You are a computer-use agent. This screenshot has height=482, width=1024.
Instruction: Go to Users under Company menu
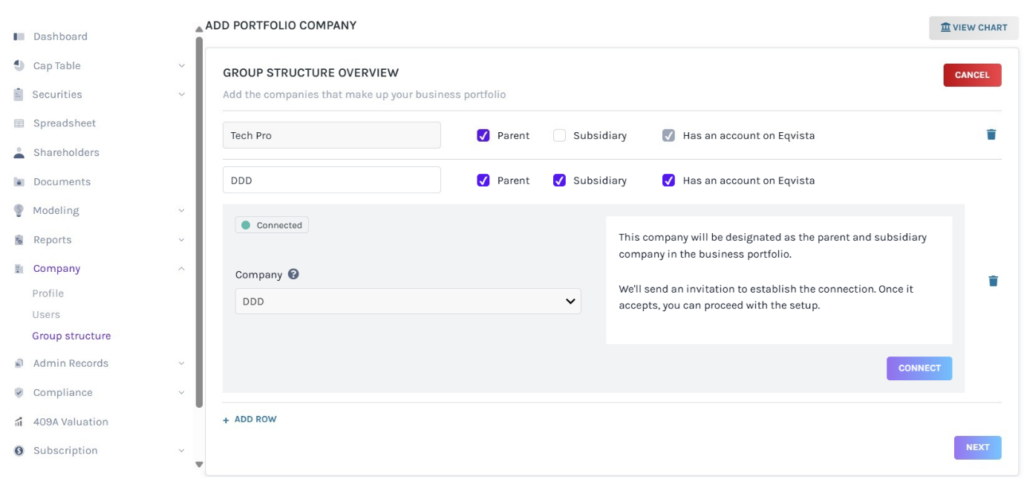pyautogui.click(x=46, y=315)
